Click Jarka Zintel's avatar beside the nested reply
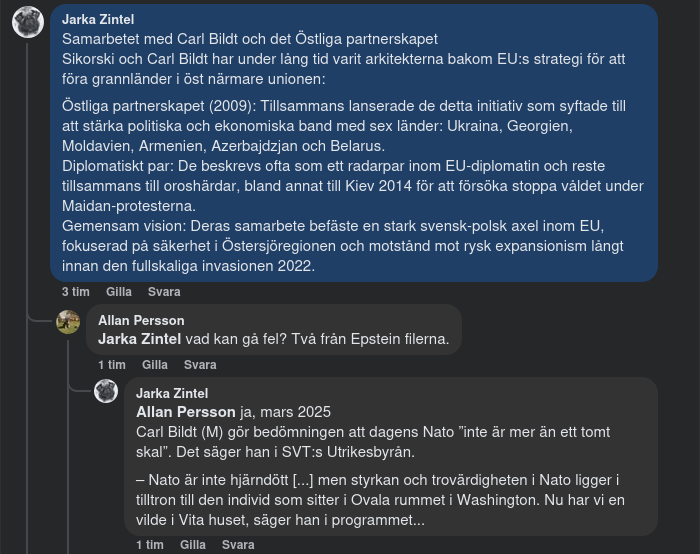 point(106,391)
